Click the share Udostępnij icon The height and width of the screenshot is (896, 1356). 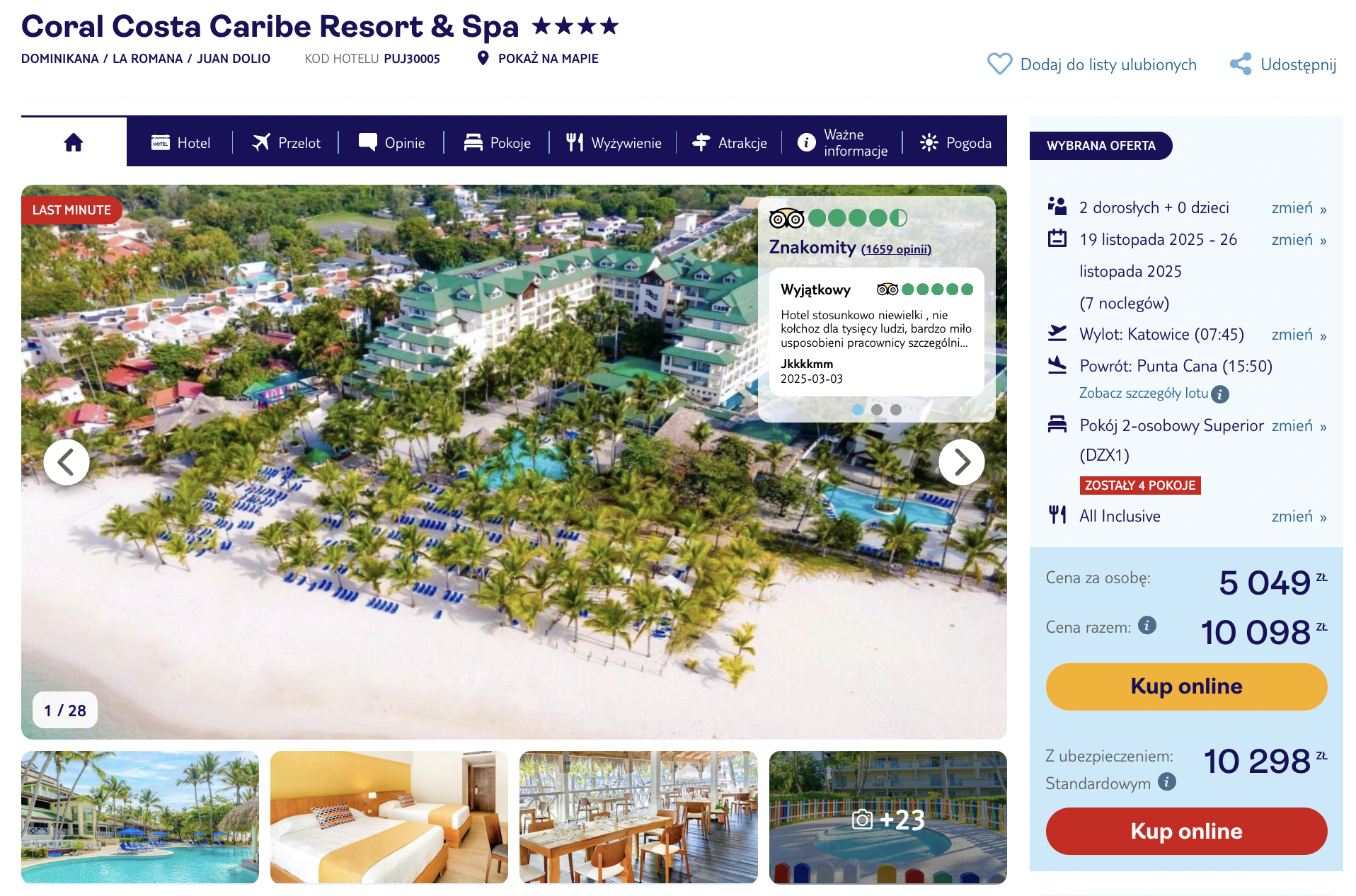point(1241,64)
